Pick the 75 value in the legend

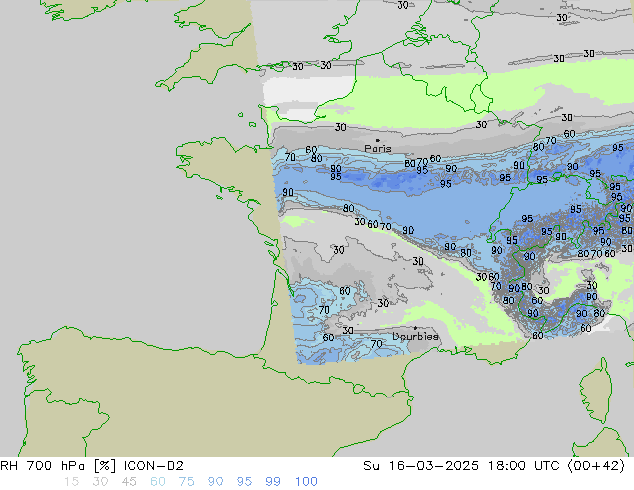(x=186, y=482)
